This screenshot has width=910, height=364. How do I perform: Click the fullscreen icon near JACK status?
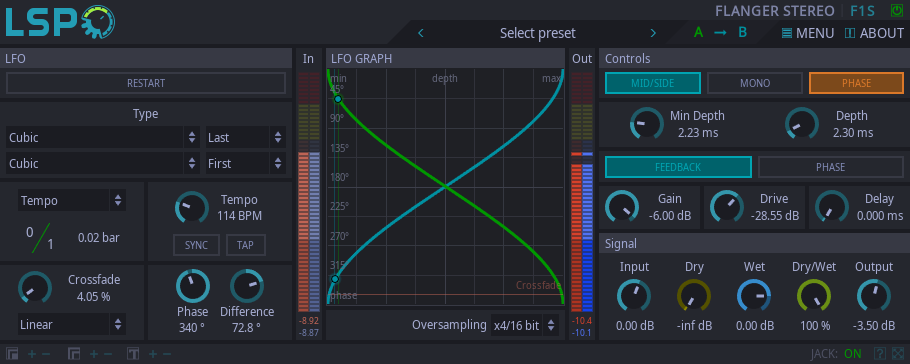pyautogui.click(x=898, y=354)
